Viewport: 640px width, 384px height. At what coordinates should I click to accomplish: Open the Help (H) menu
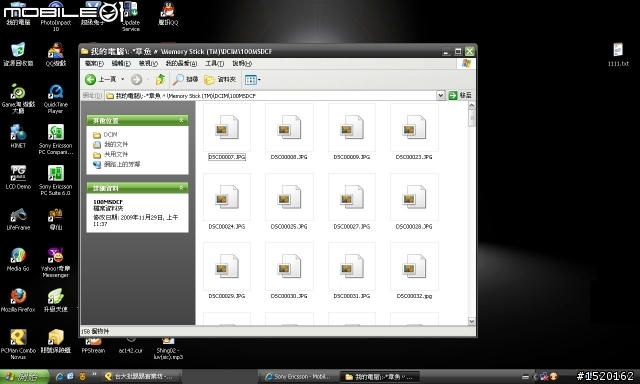pyautogui.click(x=242, y=64)
